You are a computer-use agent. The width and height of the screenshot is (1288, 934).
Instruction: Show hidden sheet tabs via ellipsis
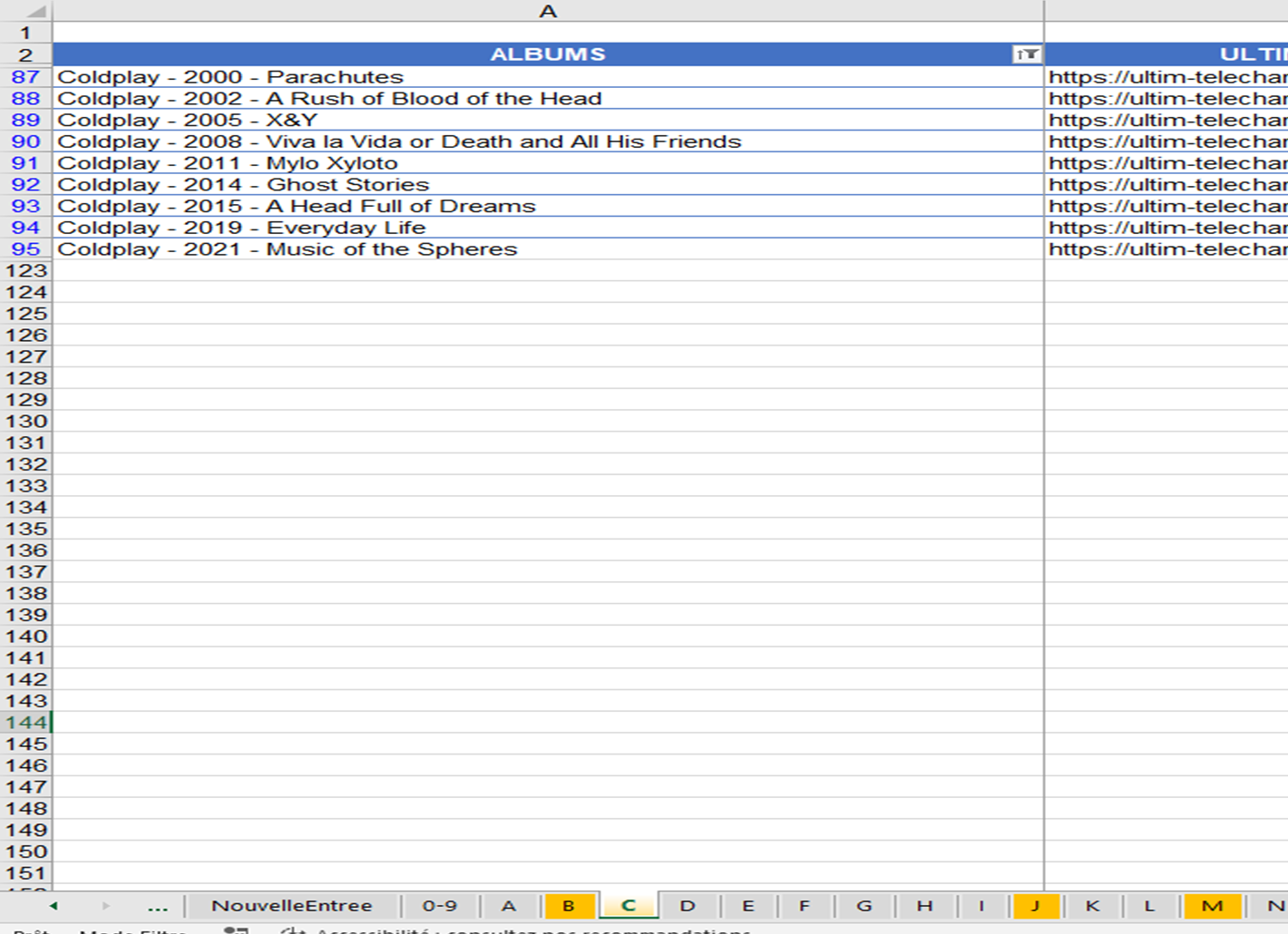click(157, 906)
